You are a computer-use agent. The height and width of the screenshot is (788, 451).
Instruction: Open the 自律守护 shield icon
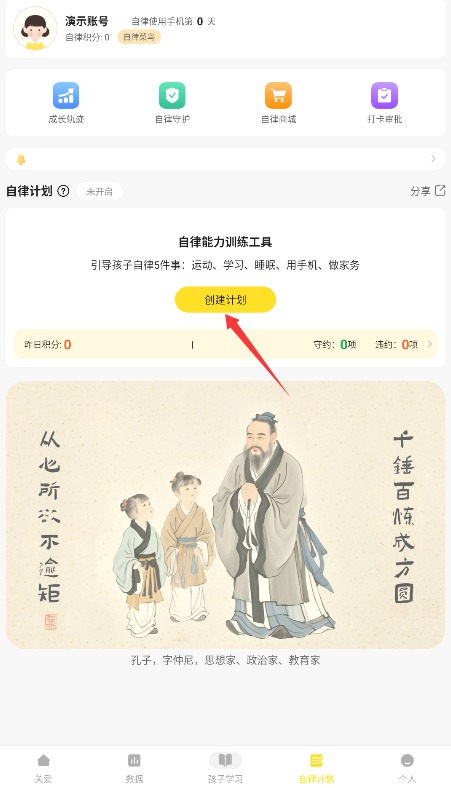(172, 95)
